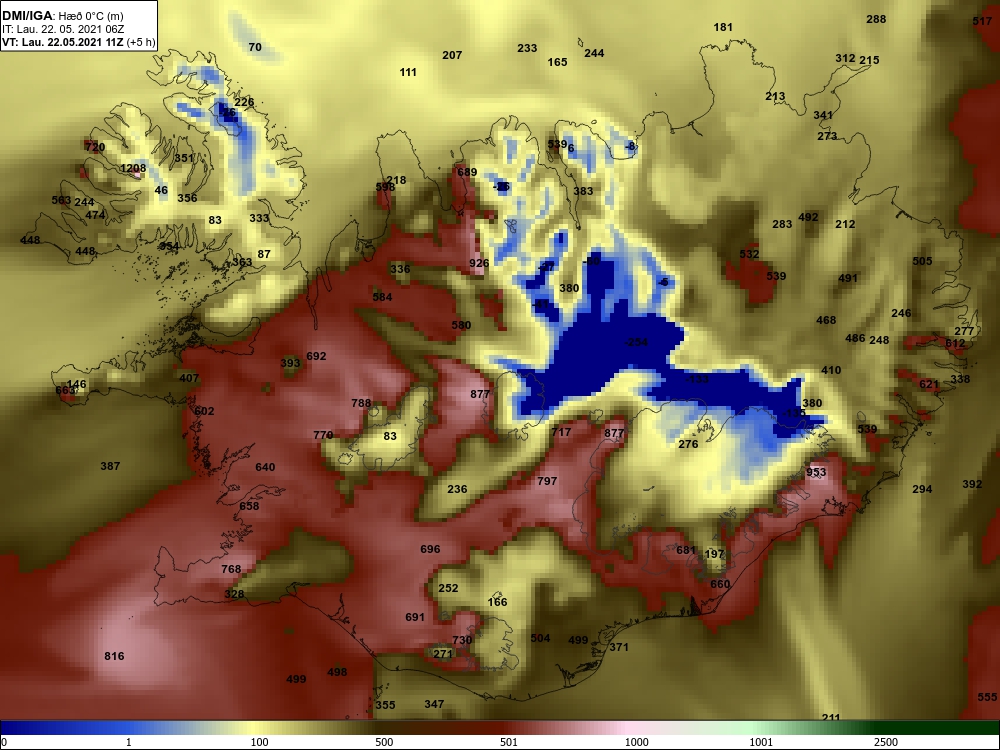
Task: Click the map value '-254' on the ice cap
Action: (x=636, y=342)
